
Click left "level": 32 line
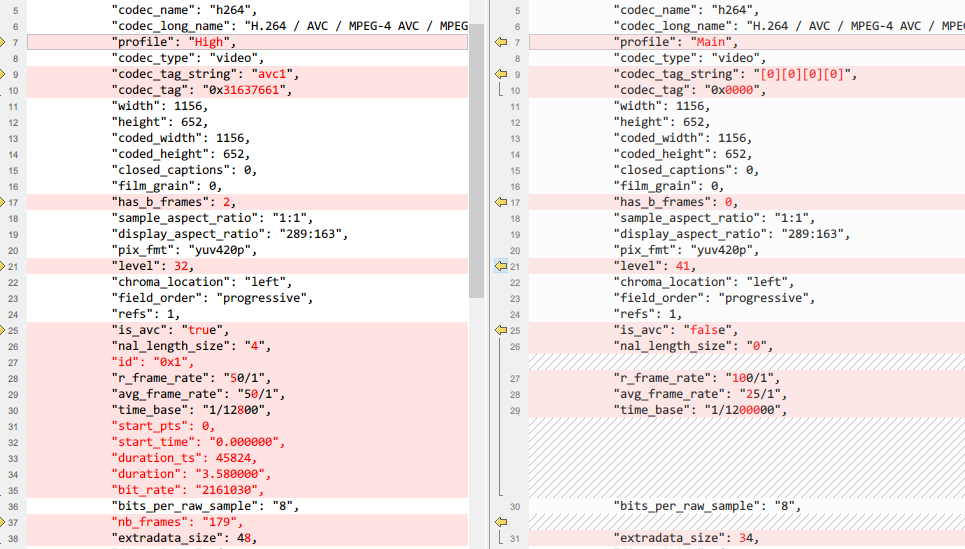(247, 266)
